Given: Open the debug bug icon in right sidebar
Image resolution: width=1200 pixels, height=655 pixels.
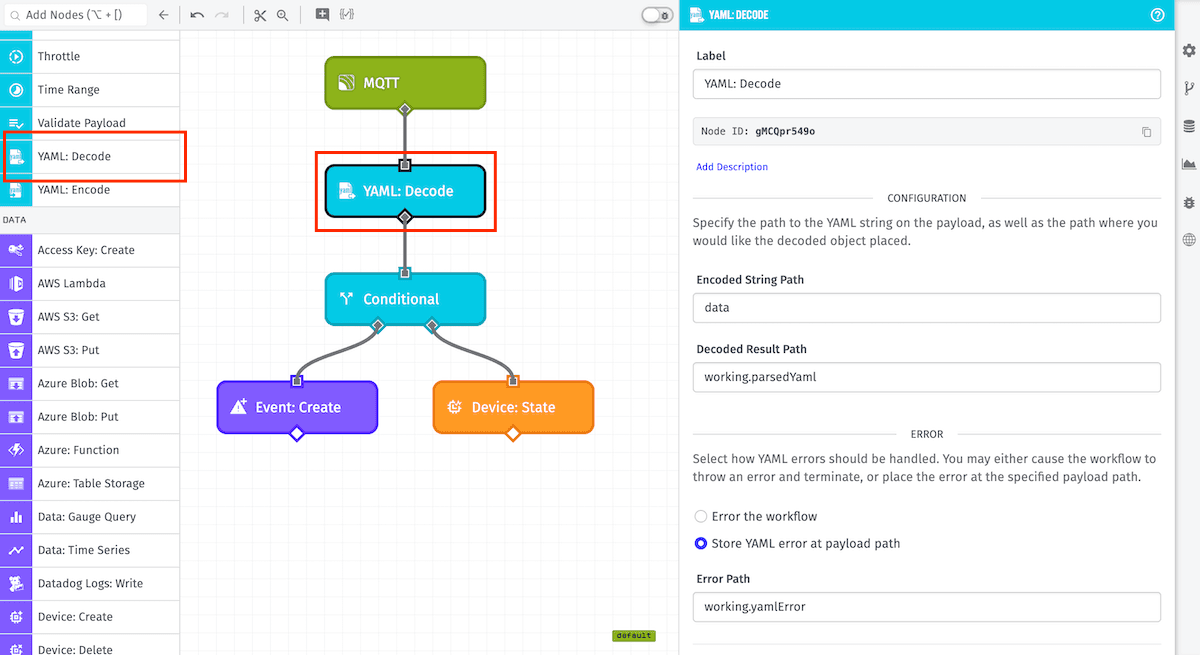Looking at the screenshot, I should (1188, 202).
